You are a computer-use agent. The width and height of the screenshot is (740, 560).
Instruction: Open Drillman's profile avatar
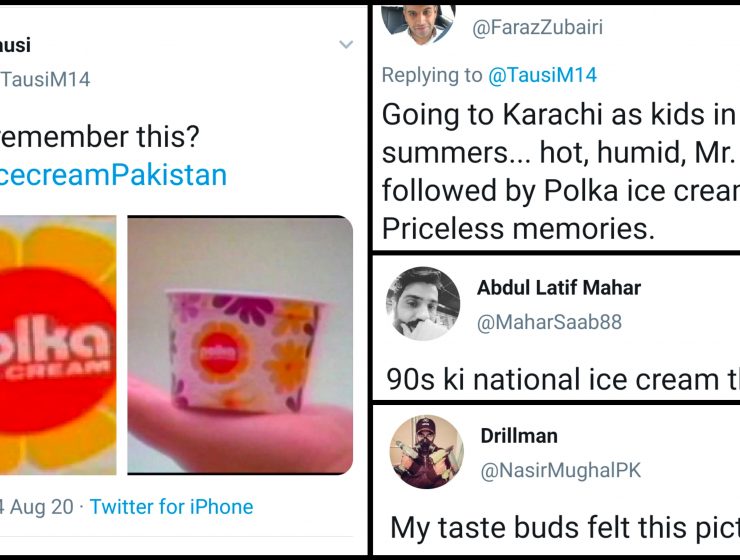pos(427,452)
